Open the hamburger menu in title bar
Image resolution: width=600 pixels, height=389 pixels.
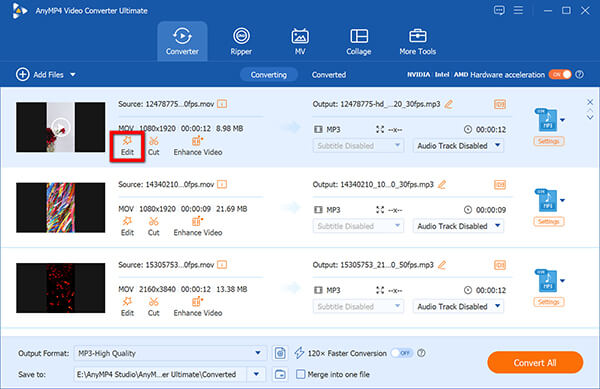pyautogui.click(x=518, y=10)
